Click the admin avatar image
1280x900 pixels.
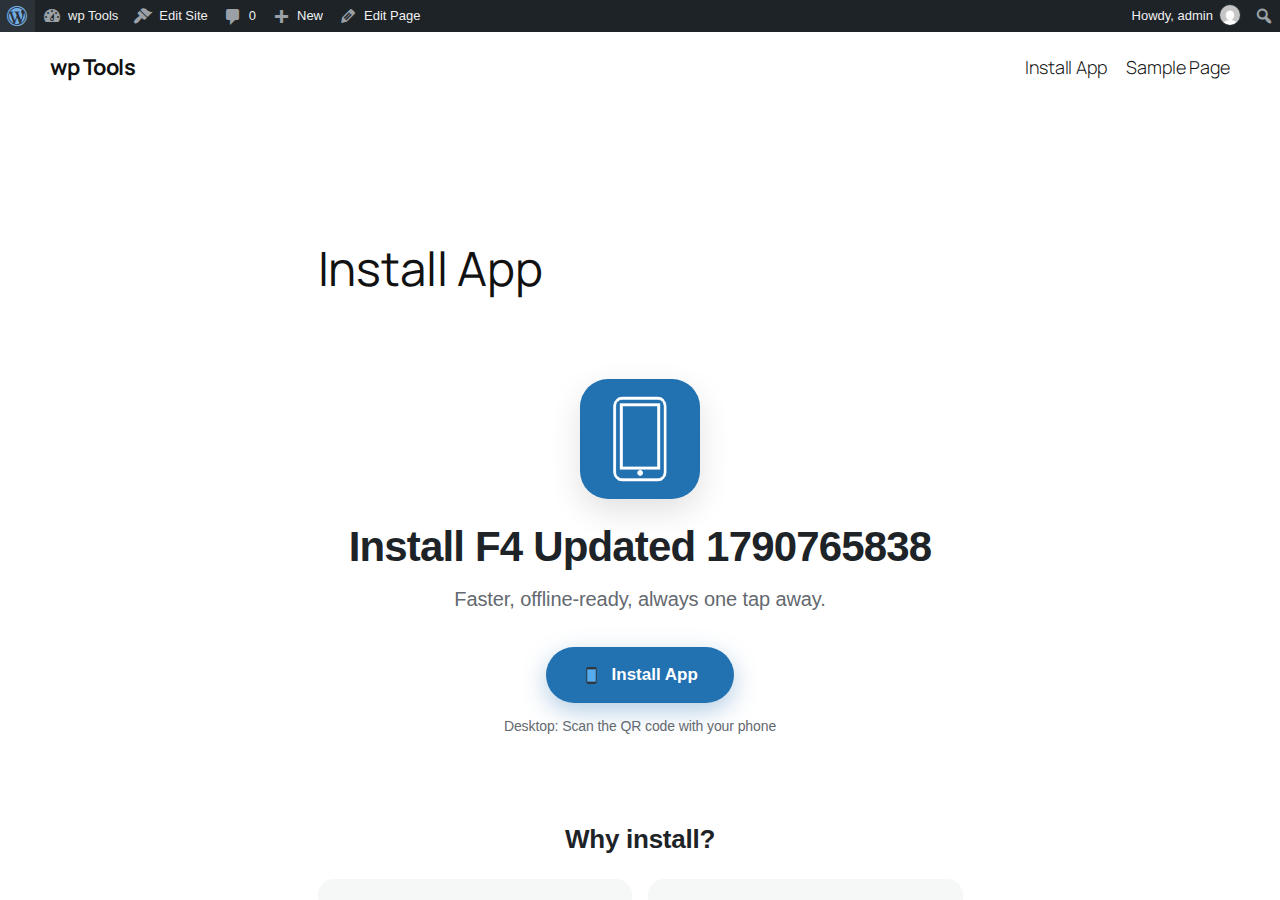(1230, 16)
